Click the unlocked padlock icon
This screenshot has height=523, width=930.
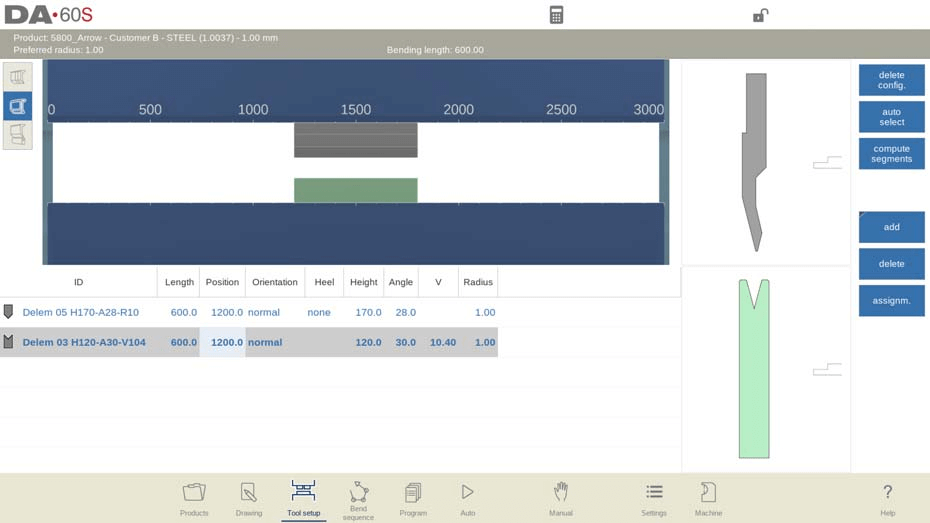pos(760,15)
